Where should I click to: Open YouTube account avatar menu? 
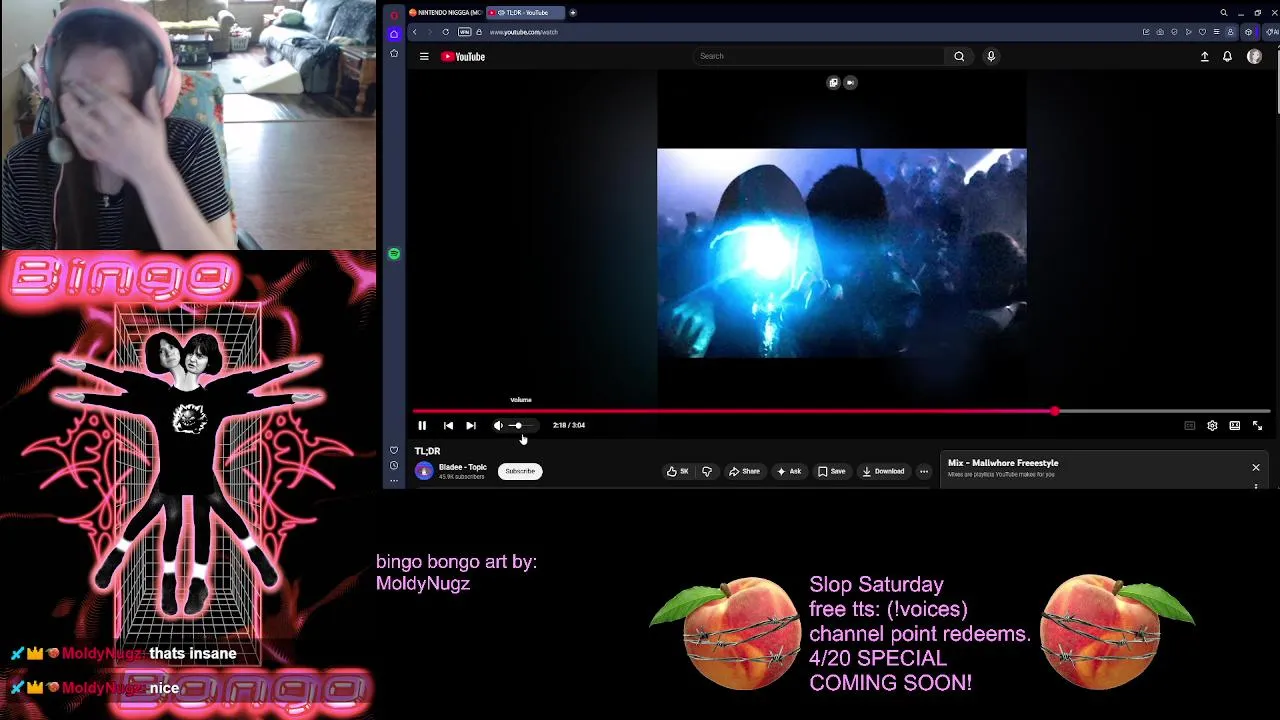click(x=1254, y=57)
